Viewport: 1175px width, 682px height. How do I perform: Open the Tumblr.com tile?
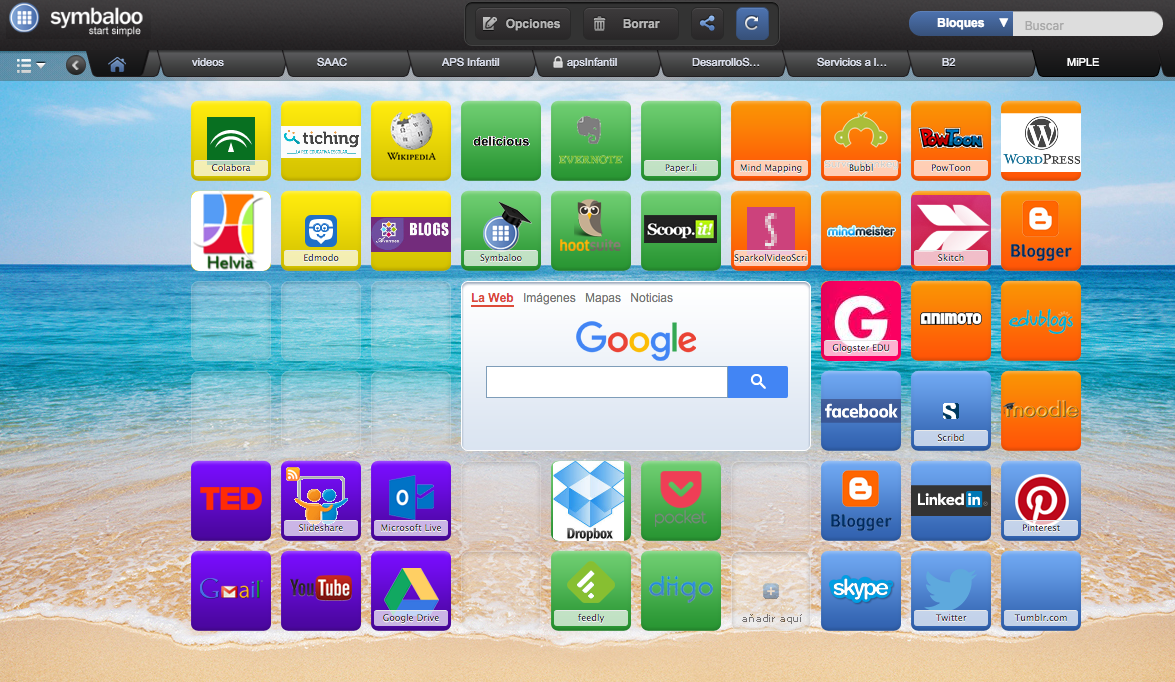point(1040,591)
